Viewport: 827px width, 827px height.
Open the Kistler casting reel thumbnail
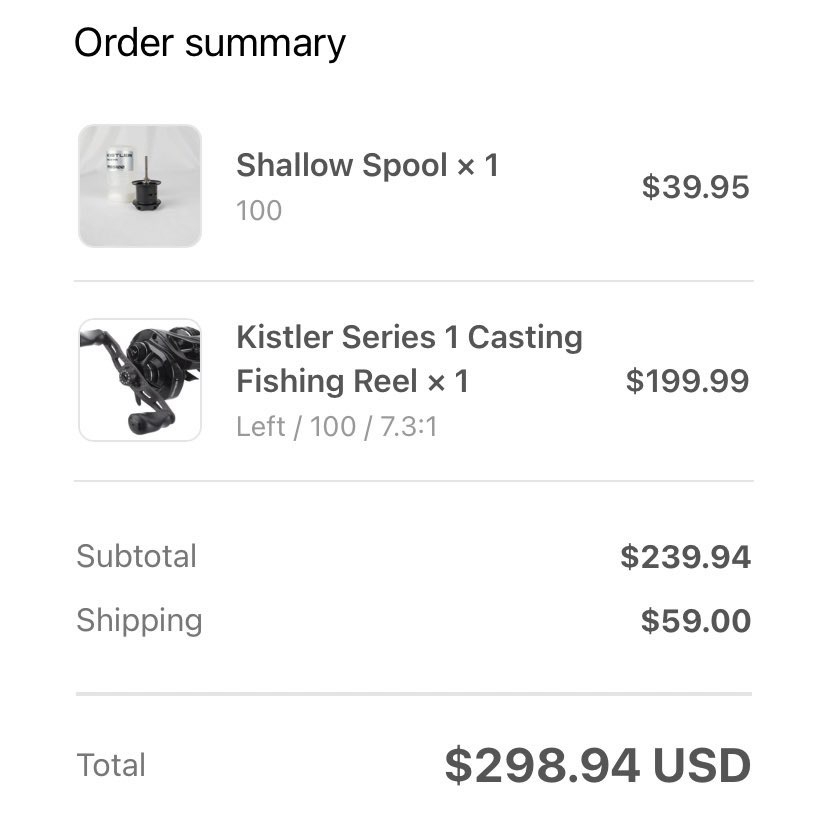tap(140, 380)
